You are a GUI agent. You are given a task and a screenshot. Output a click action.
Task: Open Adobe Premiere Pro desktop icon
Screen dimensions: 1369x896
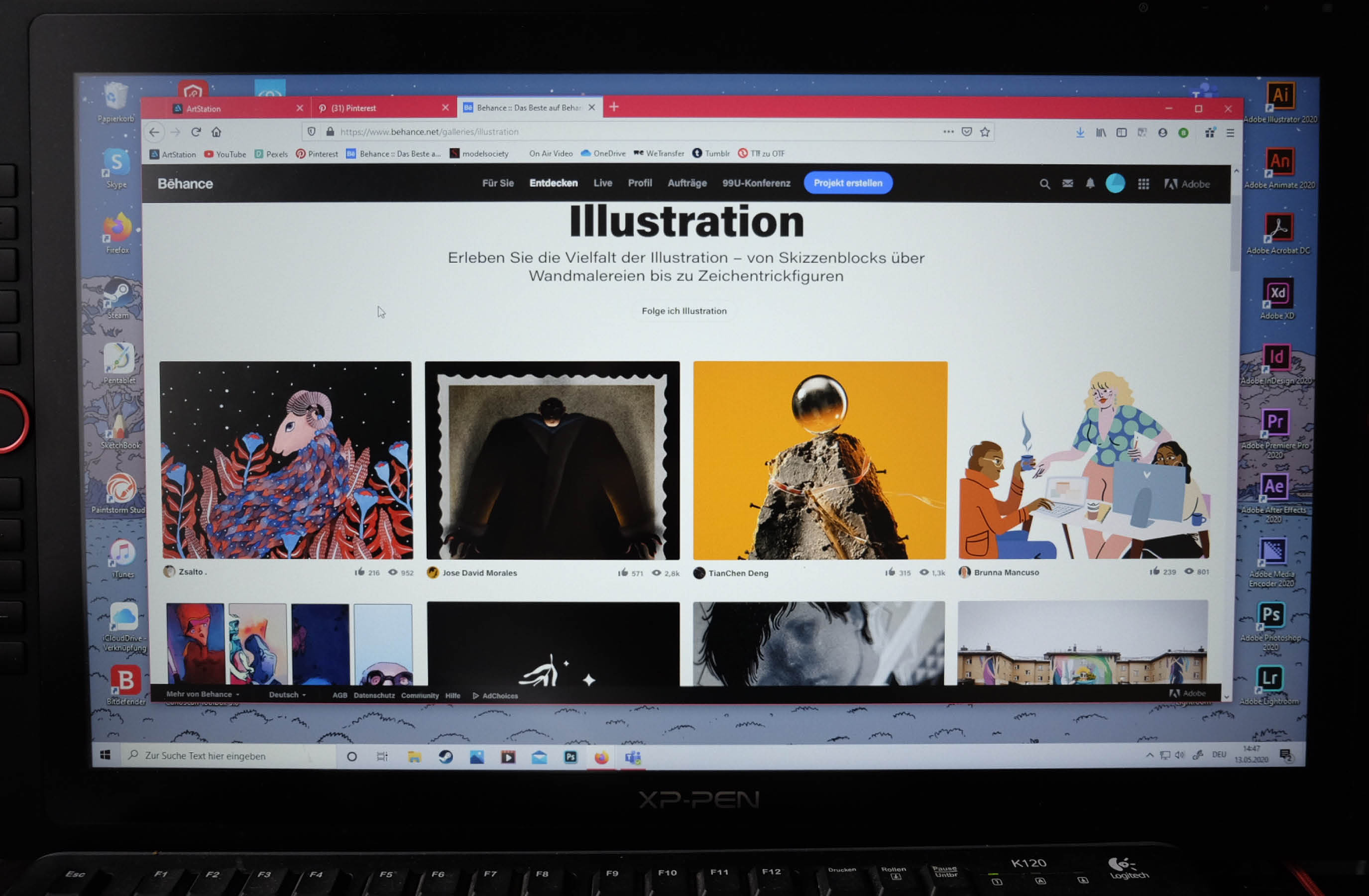(1275, 433)
